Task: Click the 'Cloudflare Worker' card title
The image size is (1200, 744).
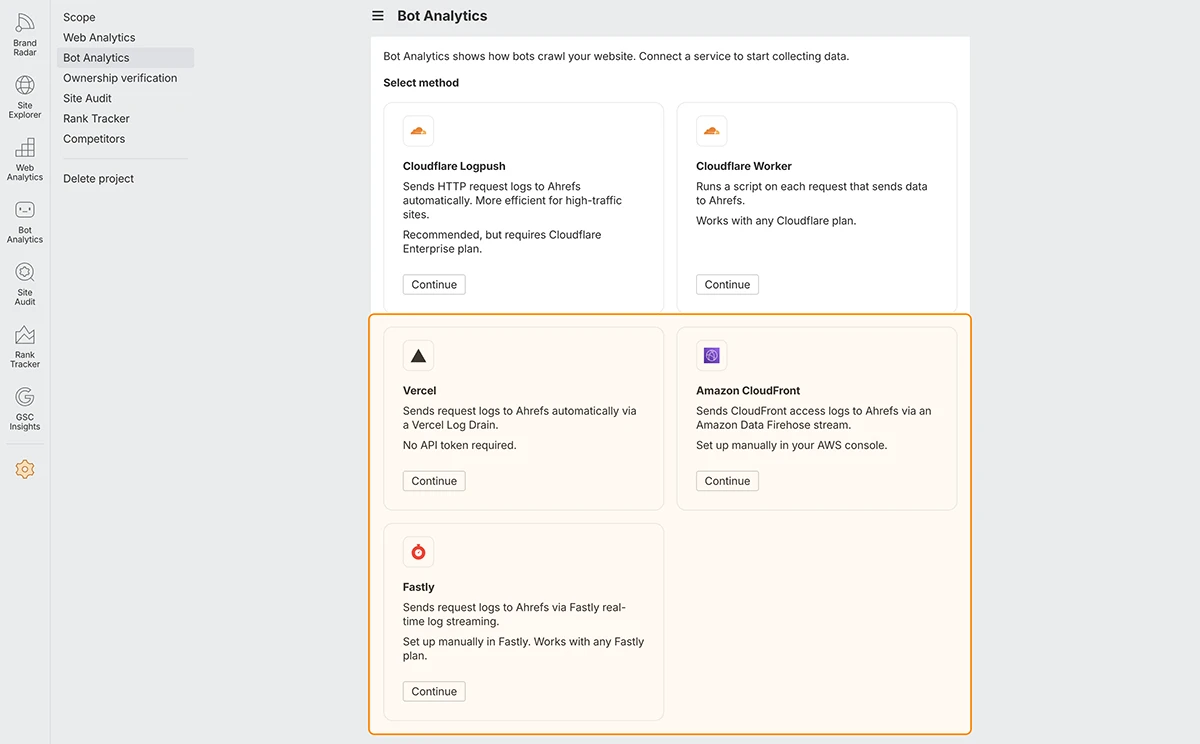Action: tap(744, 166)
